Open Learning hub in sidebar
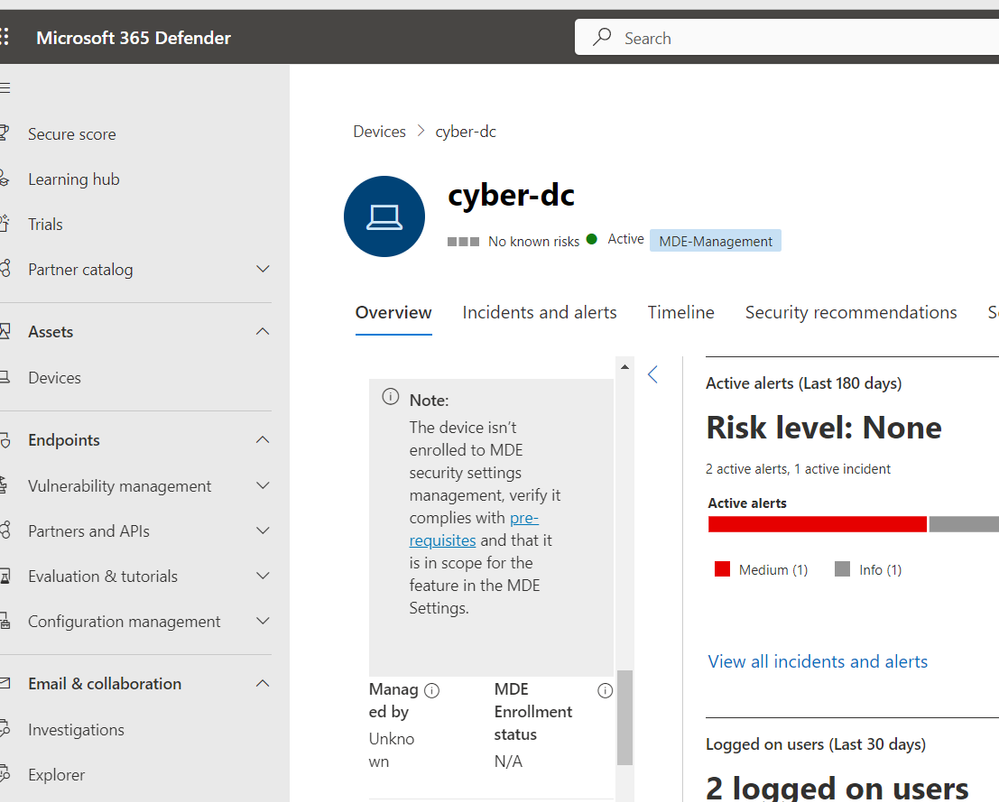 (x=74, y=180)
